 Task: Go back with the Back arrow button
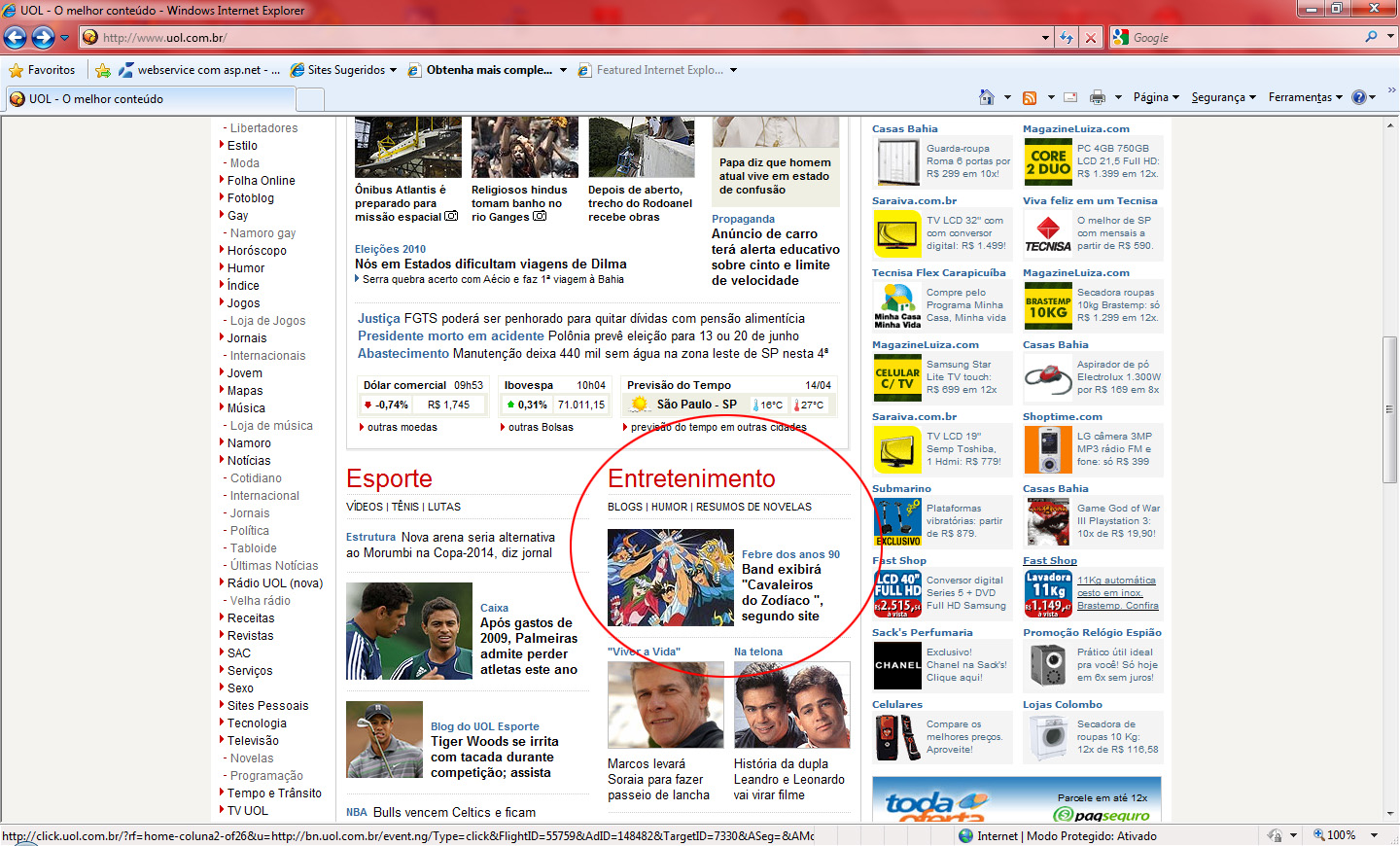coord(16,37)
